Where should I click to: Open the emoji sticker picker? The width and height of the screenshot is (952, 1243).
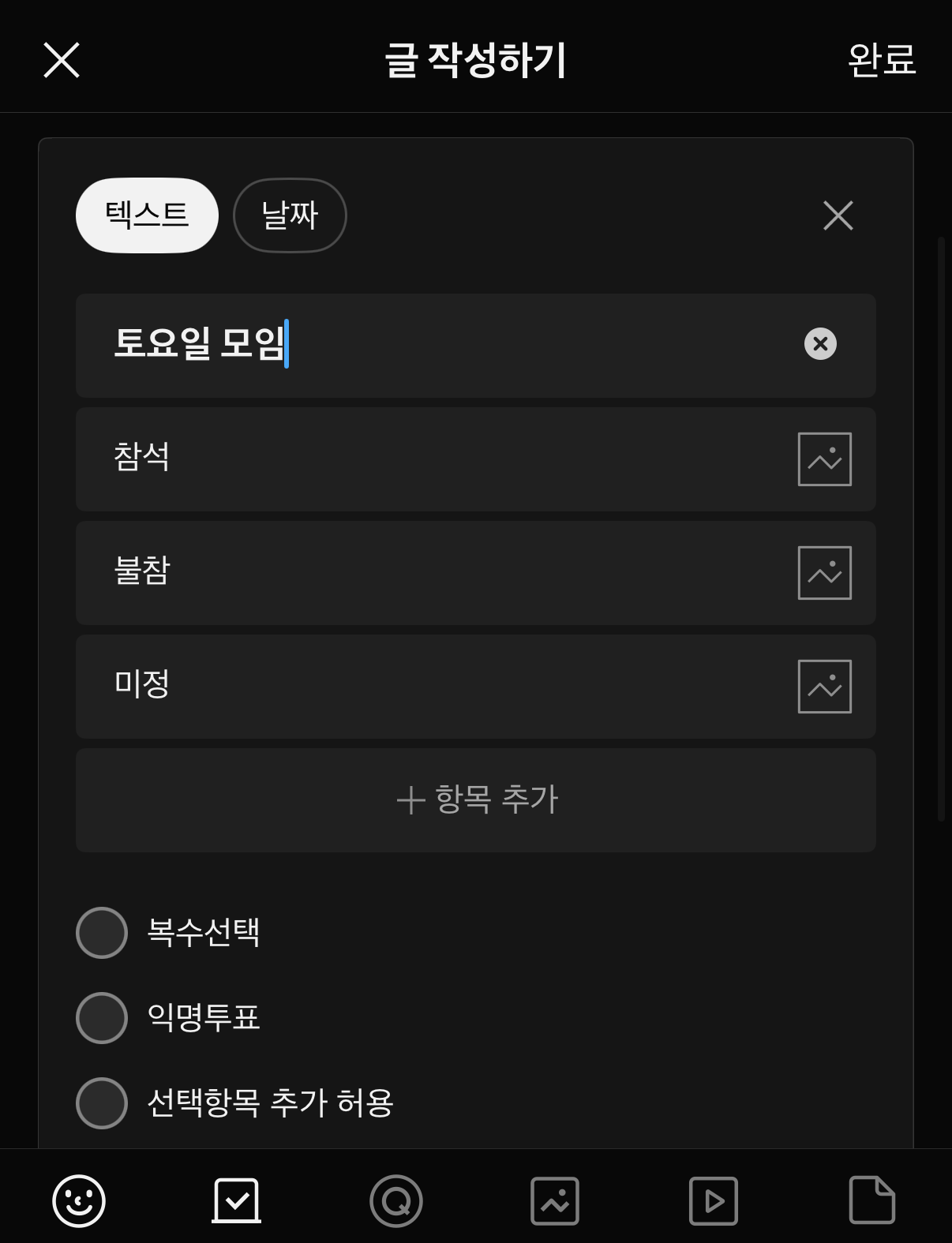[x=79, y=1200]
